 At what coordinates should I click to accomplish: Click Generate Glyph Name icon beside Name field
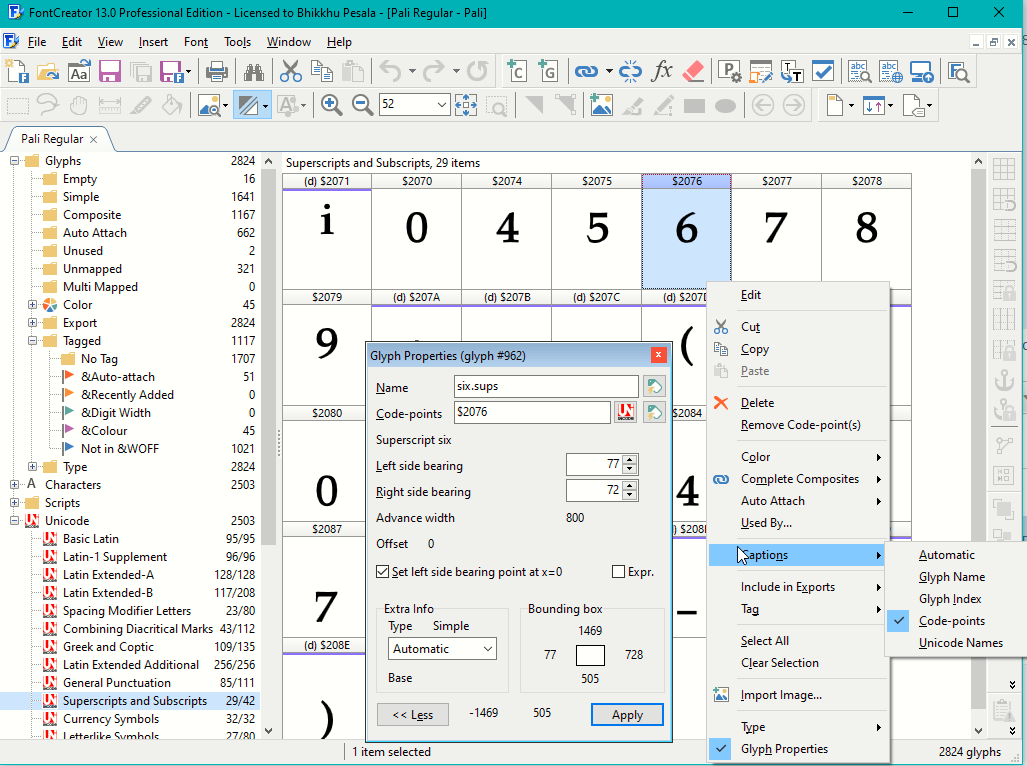(654, 386)
